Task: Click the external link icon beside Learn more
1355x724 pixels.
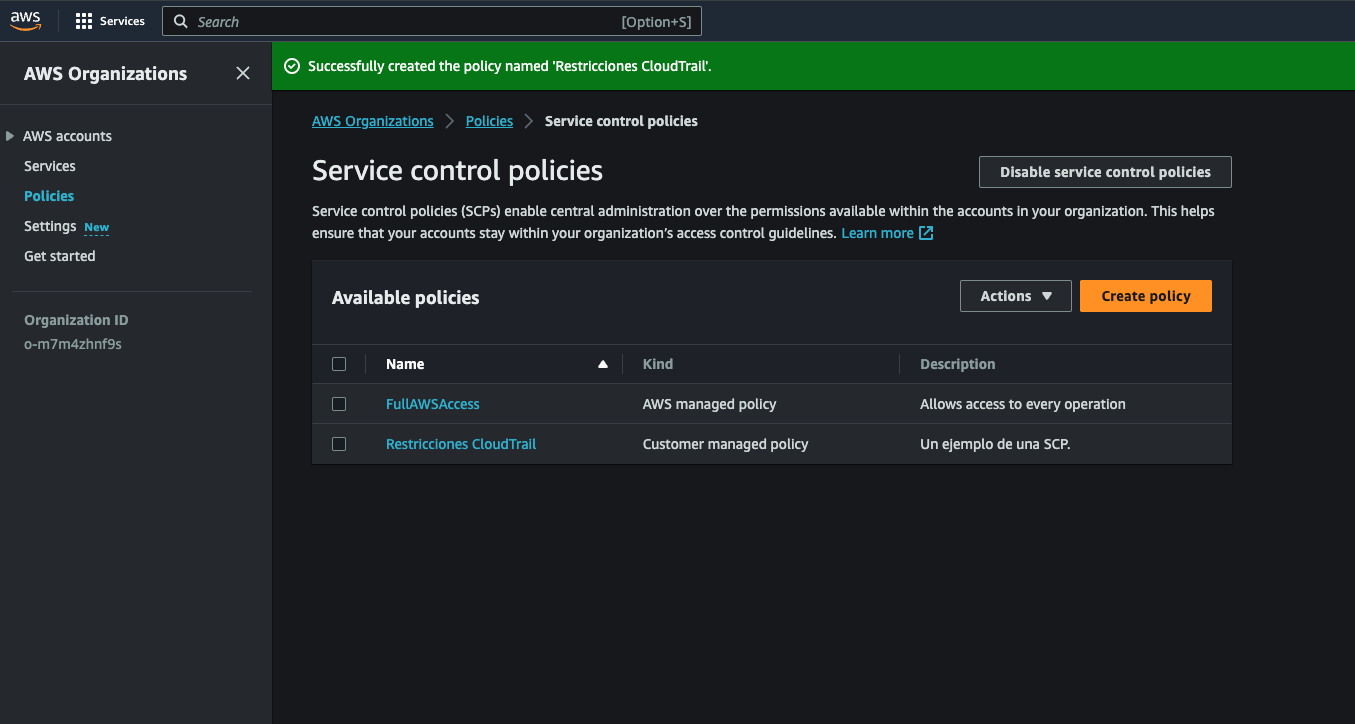Action: coord(926,233)
